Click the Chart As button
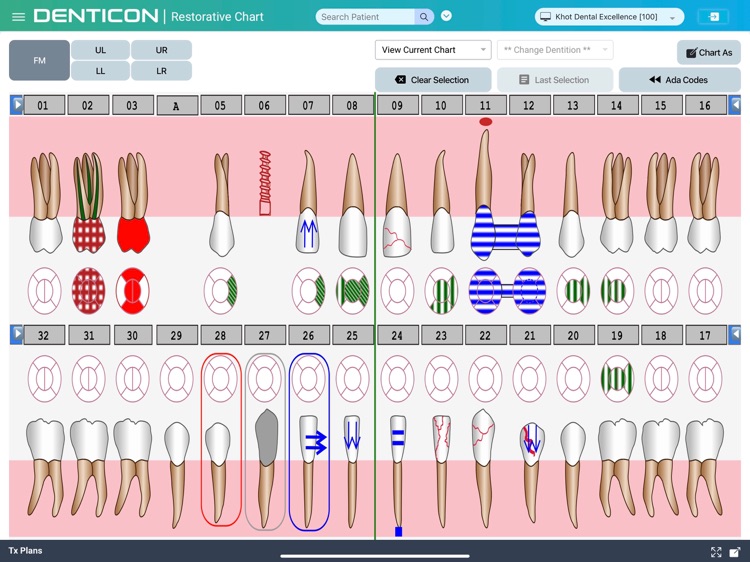Image resolution: width=750 pixels, height=562 pixels. [x=709, y=53]
